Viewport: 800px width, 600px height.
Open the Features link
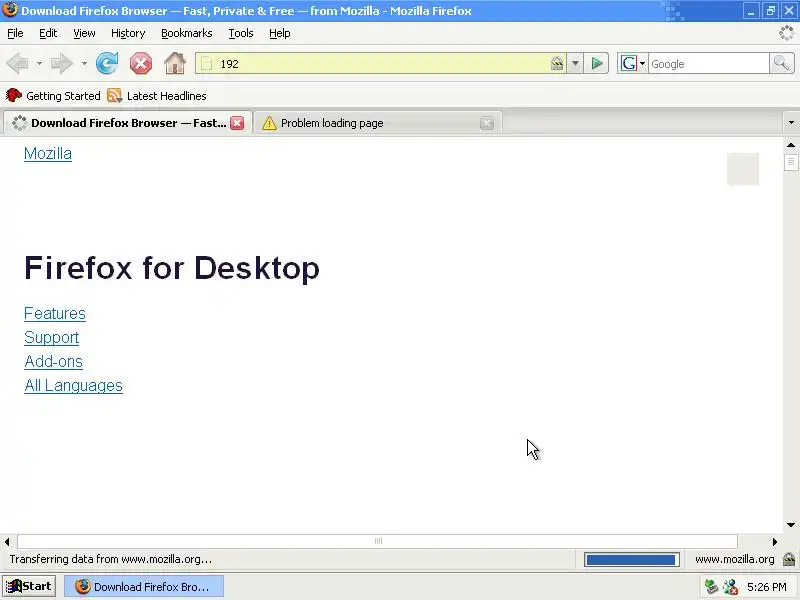tap(55, 313)
